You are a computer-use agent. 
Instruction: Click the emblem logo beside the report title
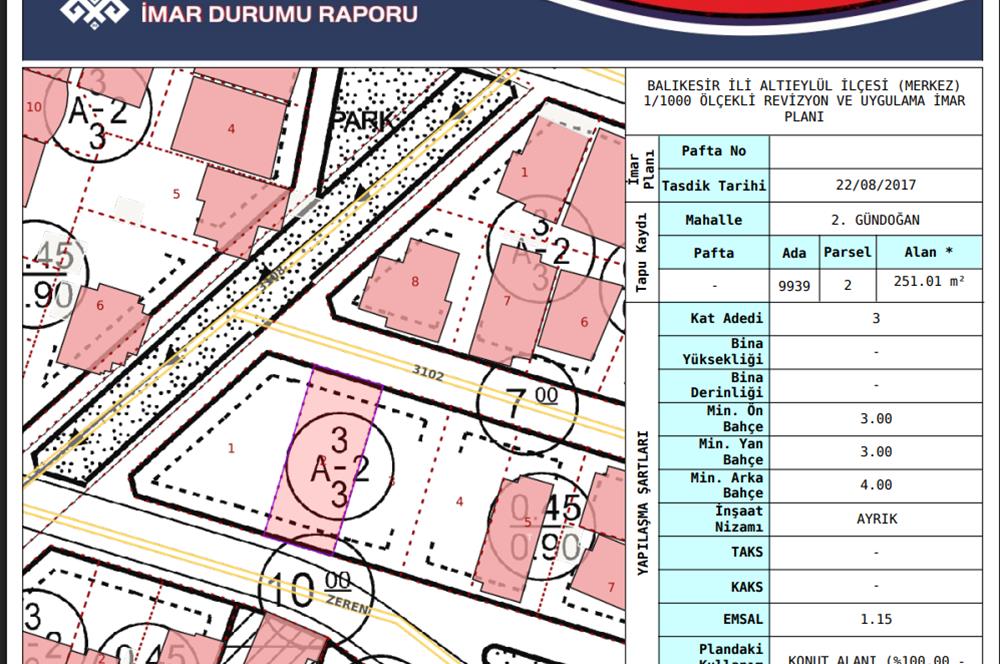94,13
